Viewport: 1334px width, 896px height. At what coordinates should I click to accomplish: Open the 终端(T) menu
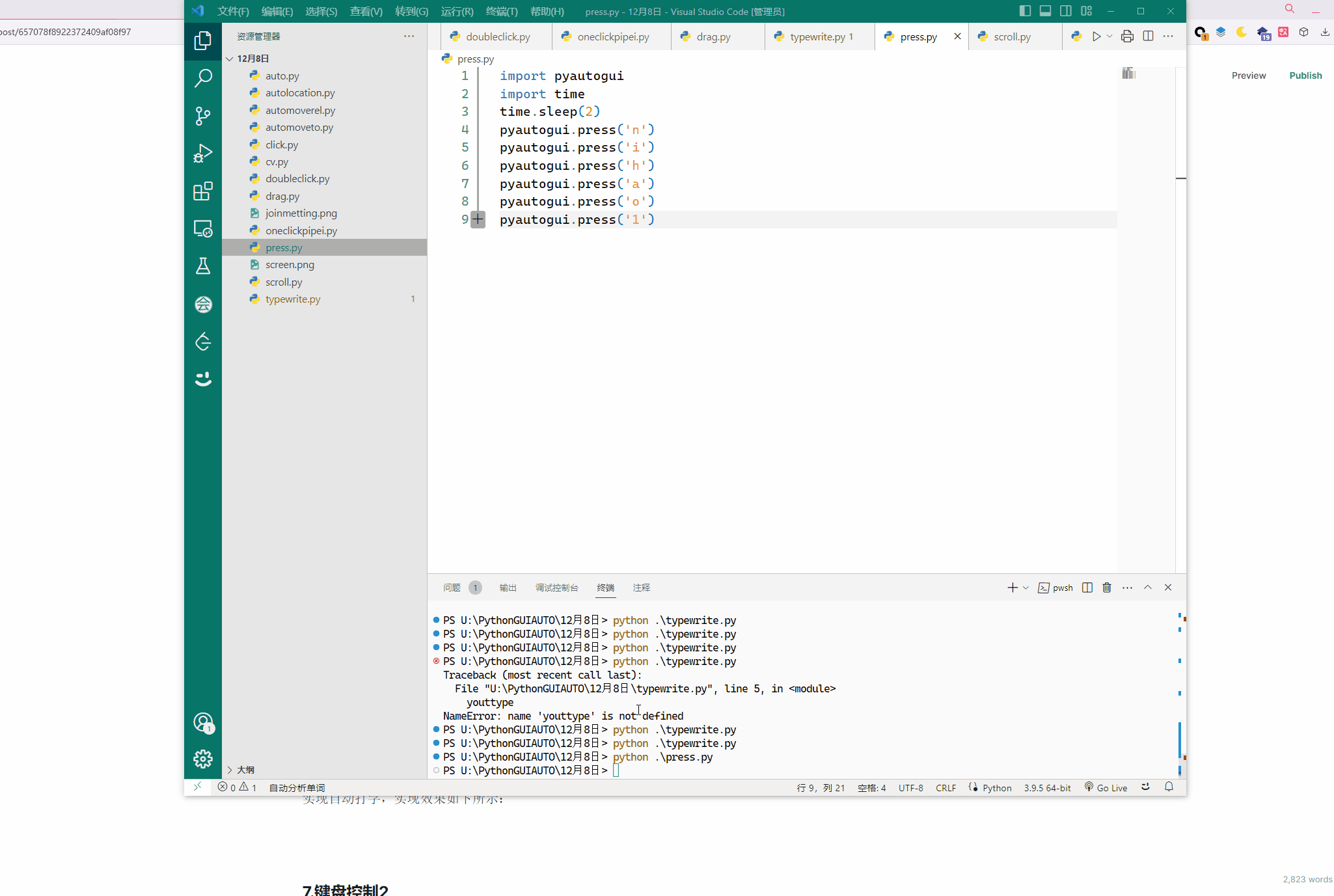501,11
